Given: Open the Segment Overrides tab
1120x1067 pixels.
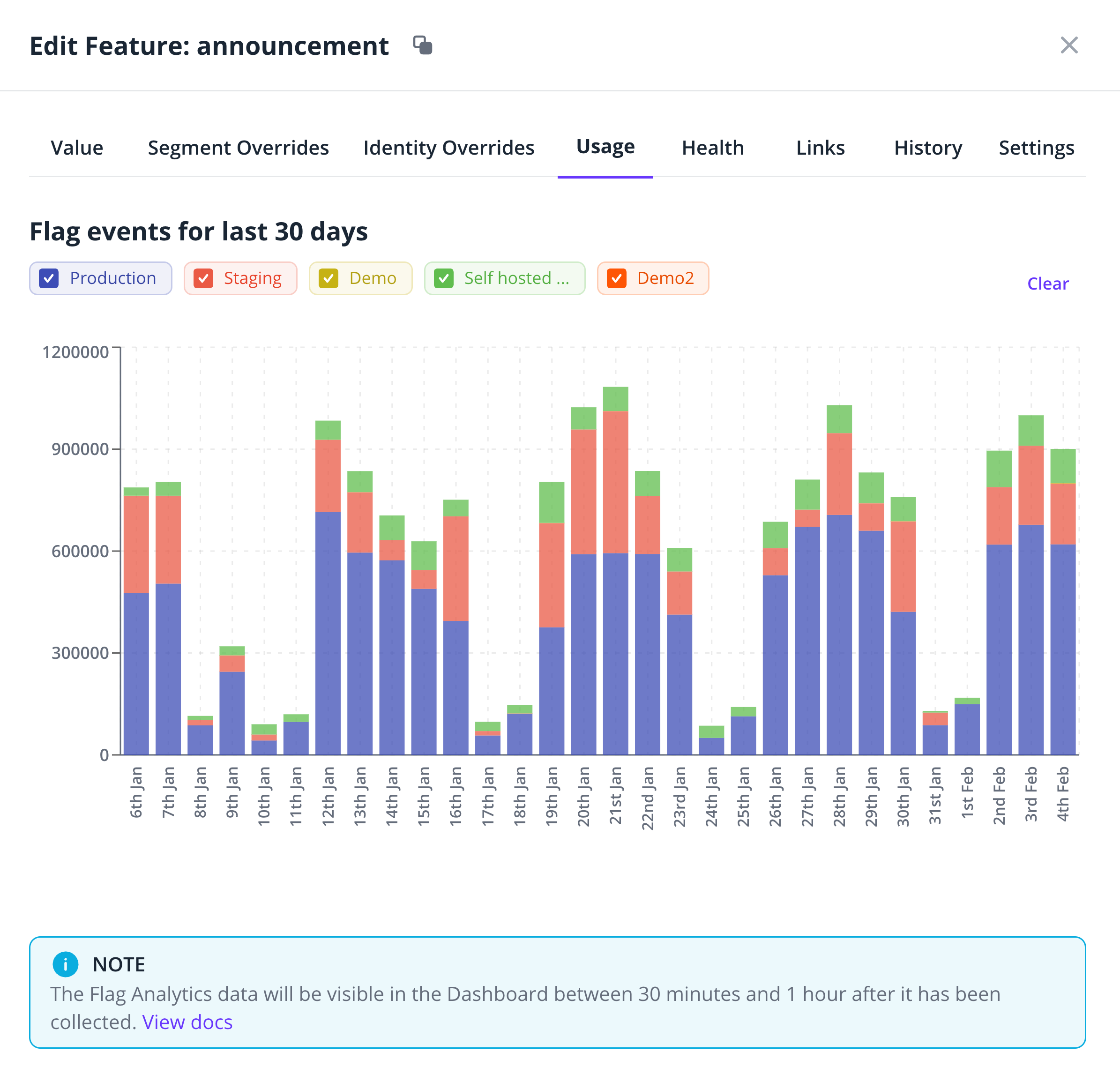Looking at the screenshot, I should point(239,148).
